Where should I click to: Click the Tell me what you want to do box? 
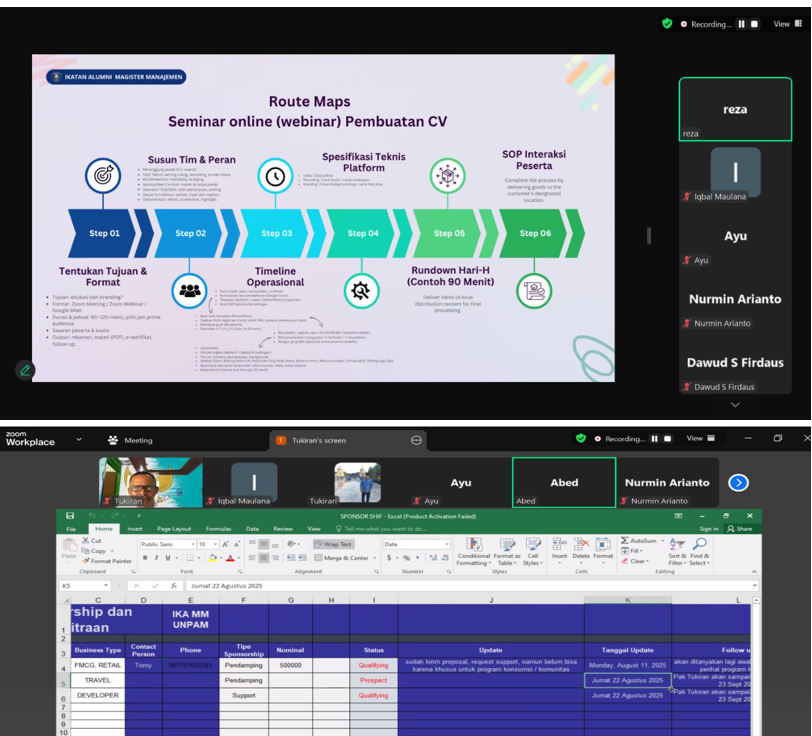381,529
